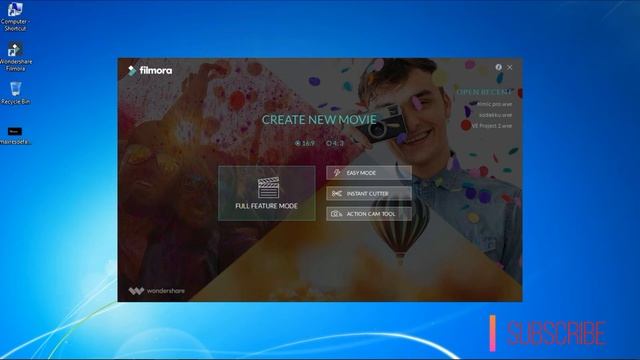Open Facebook page icon in launcher header
The image size is (640, 360).
498,67
